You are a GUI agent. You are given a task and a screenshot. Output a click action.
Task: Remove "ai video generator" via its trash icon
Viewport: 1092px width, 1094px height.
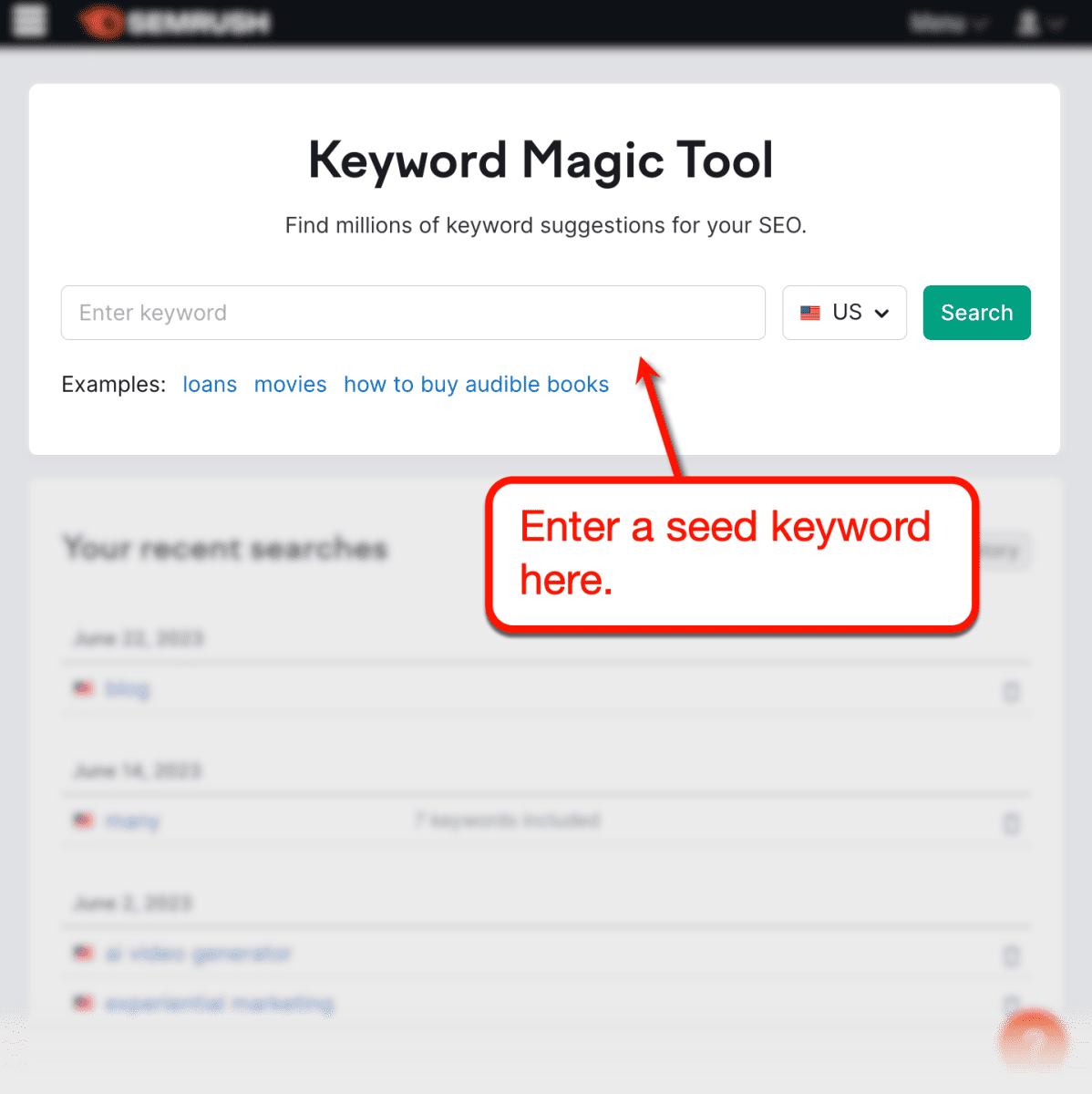pos(1011,956)
